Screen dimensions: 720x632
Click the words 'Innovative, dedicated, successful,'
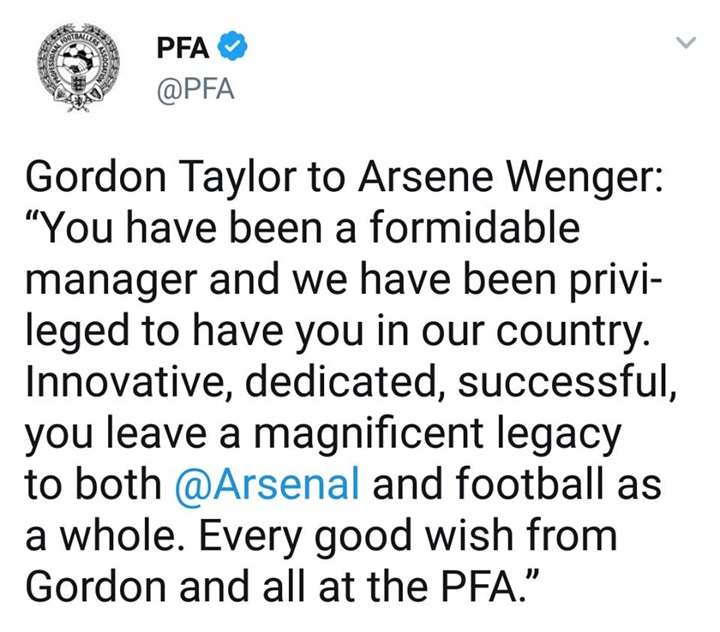click(x=352, y=382)
